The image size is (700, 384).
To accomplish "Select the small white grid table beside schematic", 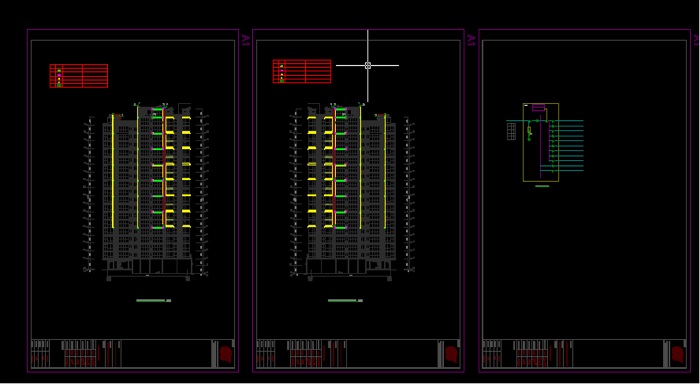I will [x=511, y=131].
